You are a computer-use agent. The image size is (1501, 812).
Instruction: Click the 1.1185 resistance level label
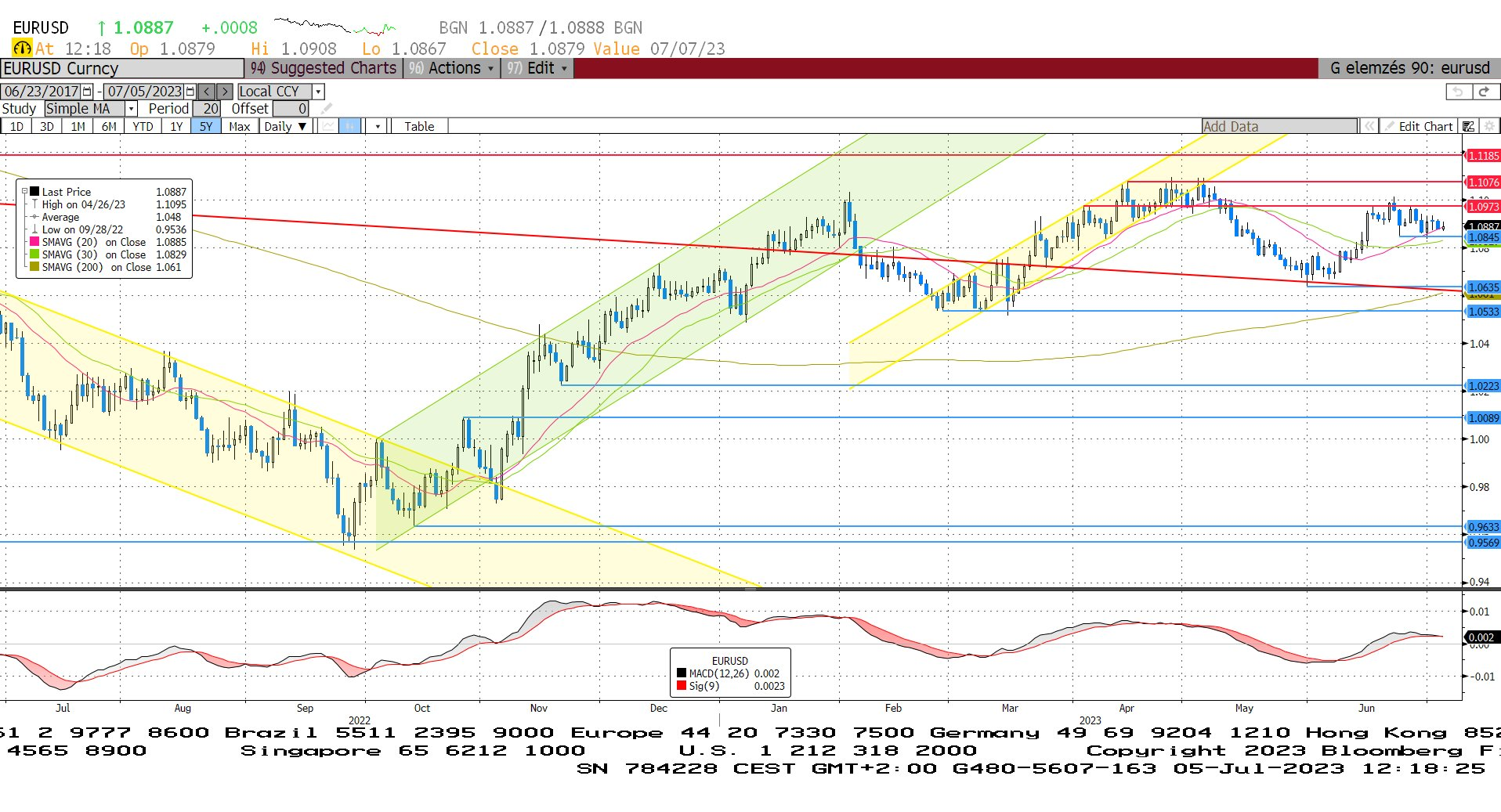(x=1483, y=156)
